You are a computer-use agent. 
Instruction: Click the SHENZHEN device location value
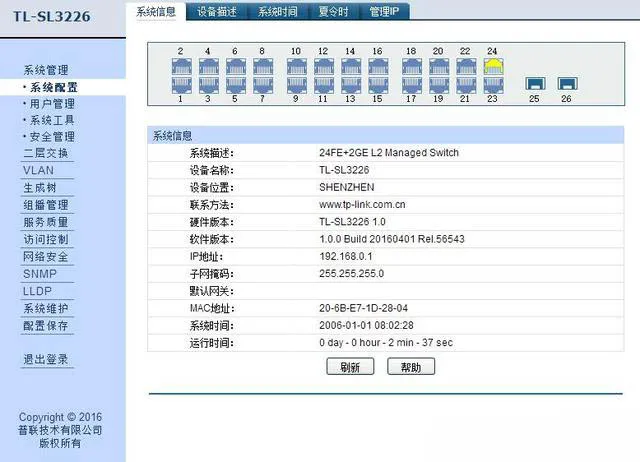click(x=347, y=187)
